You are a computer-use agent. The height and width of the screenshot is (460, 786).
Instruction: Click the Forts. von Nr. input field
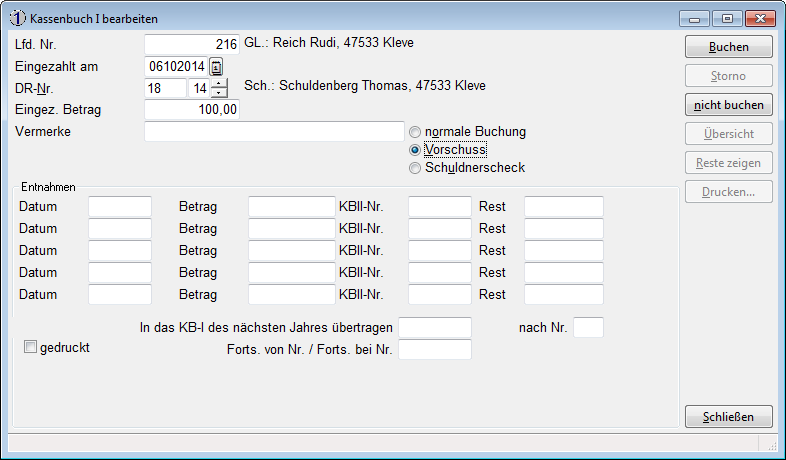click(434, 350)
